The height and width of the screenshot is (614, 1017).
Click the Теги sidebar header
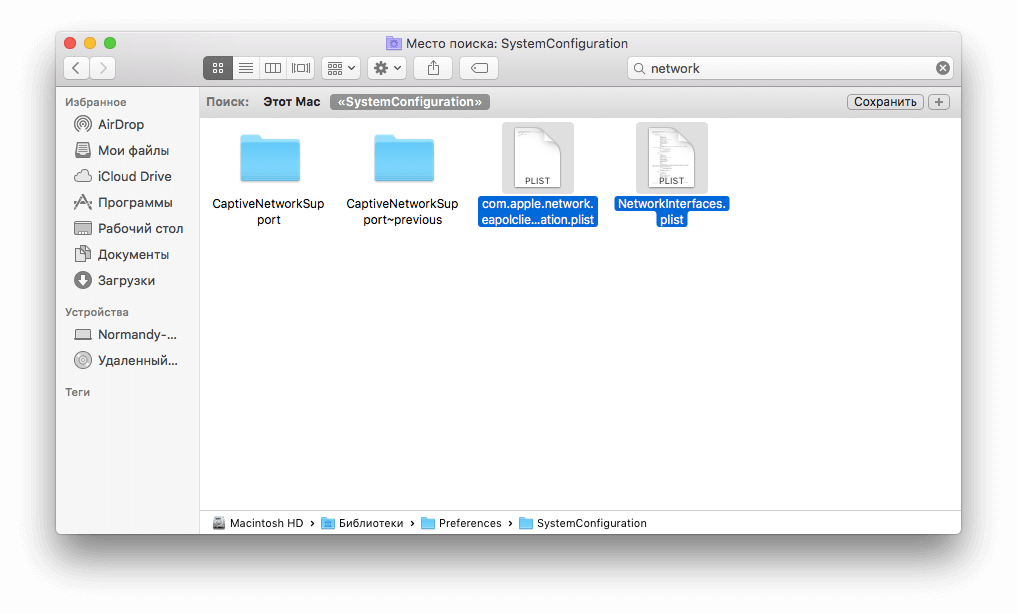pos(77,392)
